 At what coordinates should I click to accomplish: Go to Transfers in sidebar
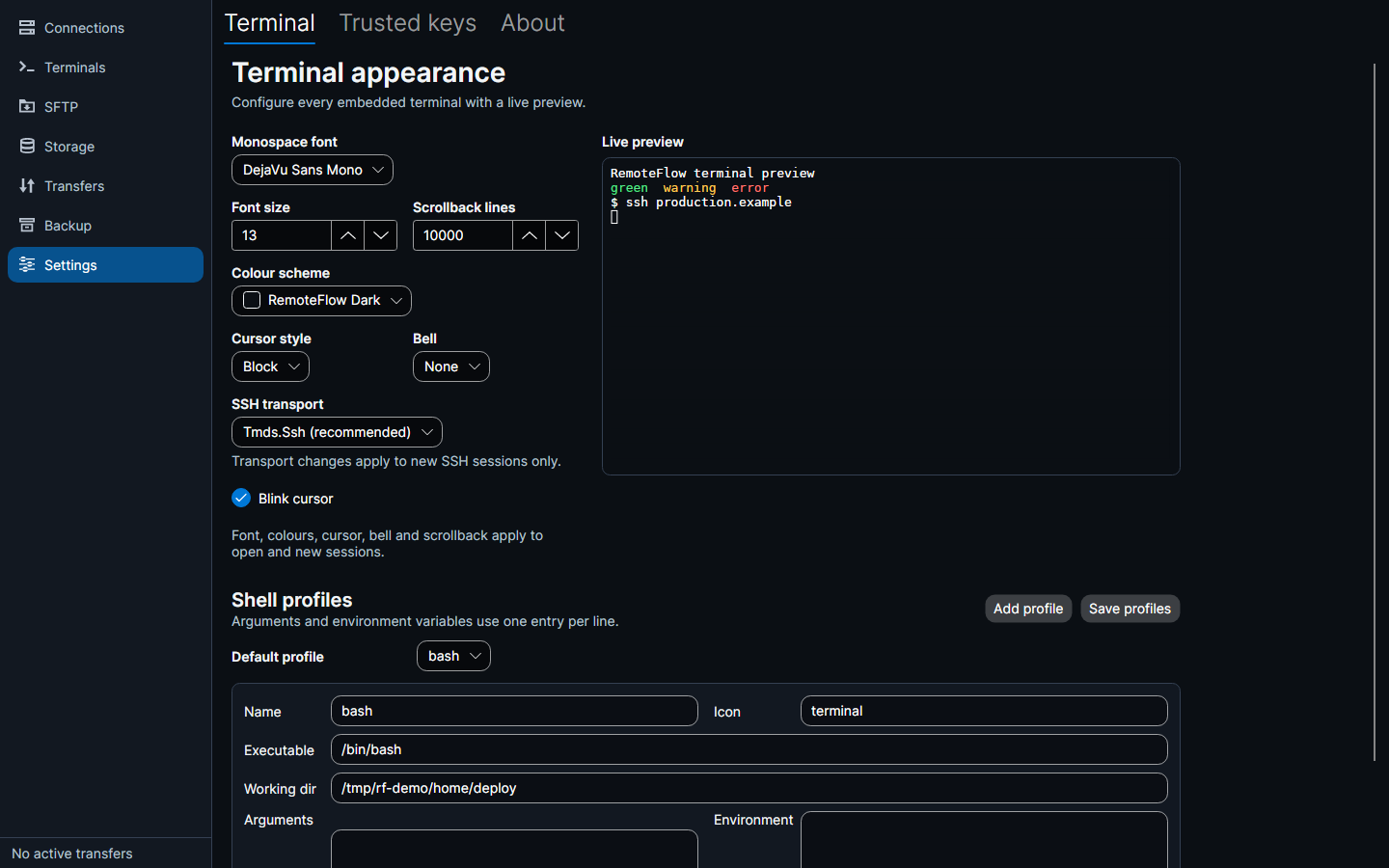pyautogui.click(x=105, y=186)
